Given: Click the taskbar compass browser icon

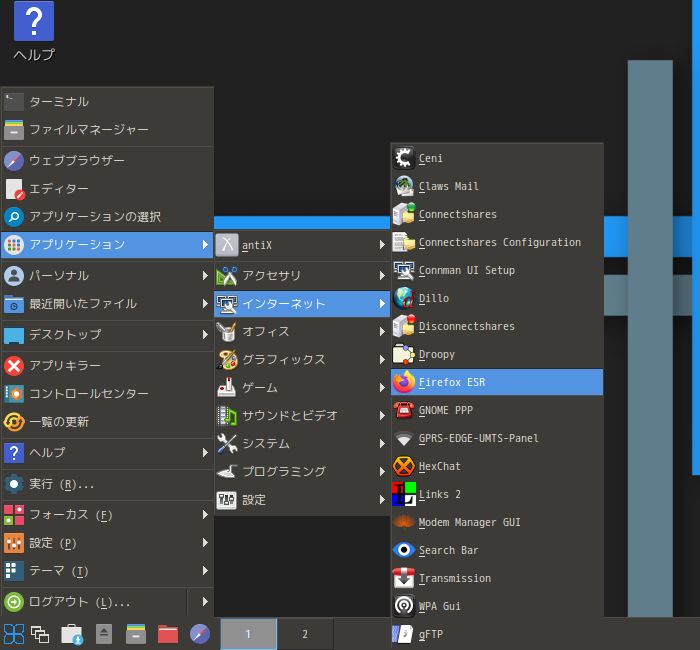Looking at the screenshot, I should pos(200,634).
